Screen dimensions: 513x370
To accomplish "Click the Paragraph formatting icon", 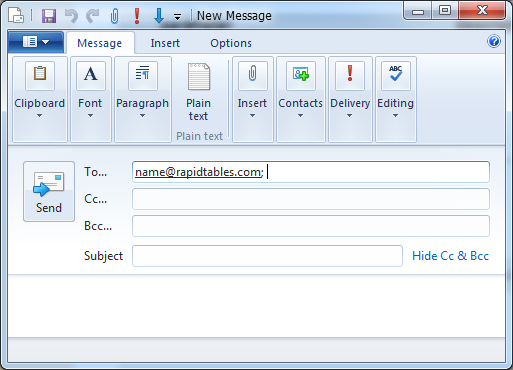I will [143, 76].
